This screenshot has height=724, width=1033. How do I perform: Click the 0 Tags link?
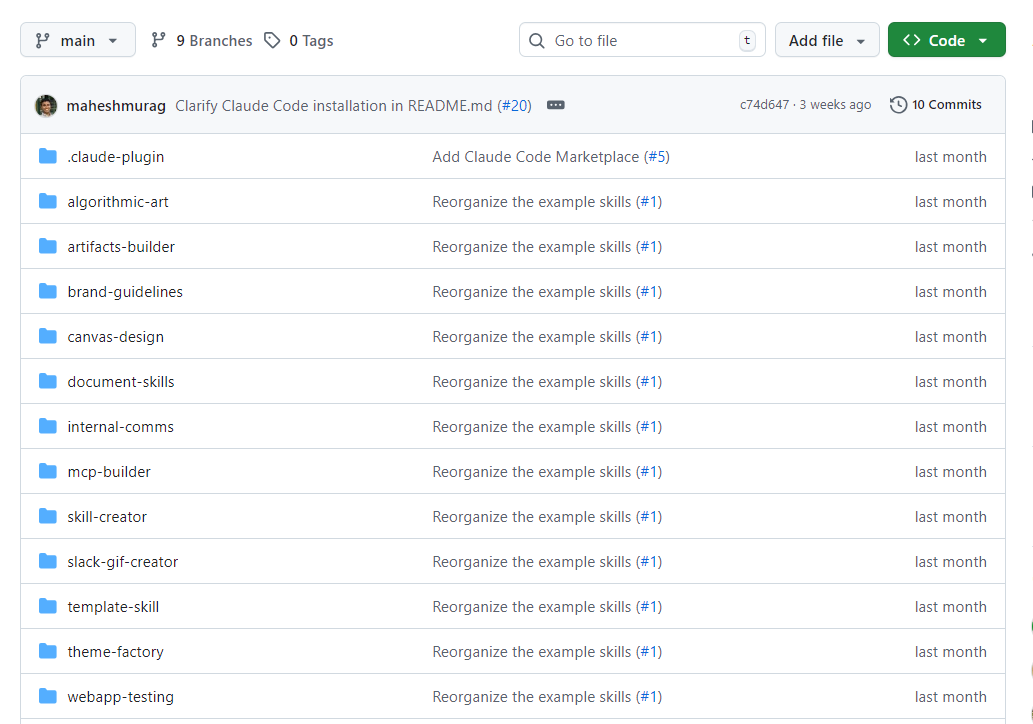click(298, 41)
